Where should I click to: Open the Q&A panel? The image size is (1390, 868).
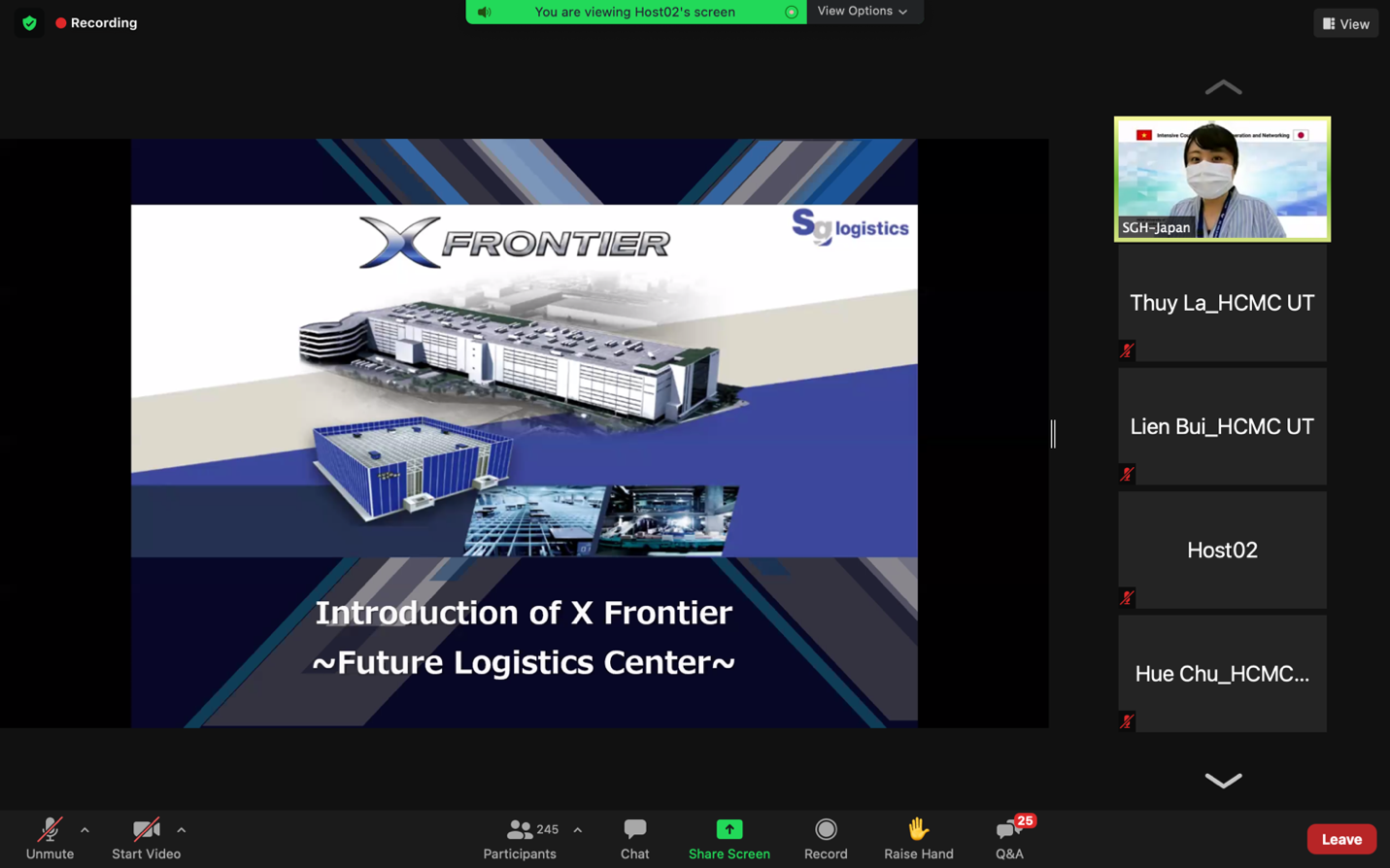1009,838
